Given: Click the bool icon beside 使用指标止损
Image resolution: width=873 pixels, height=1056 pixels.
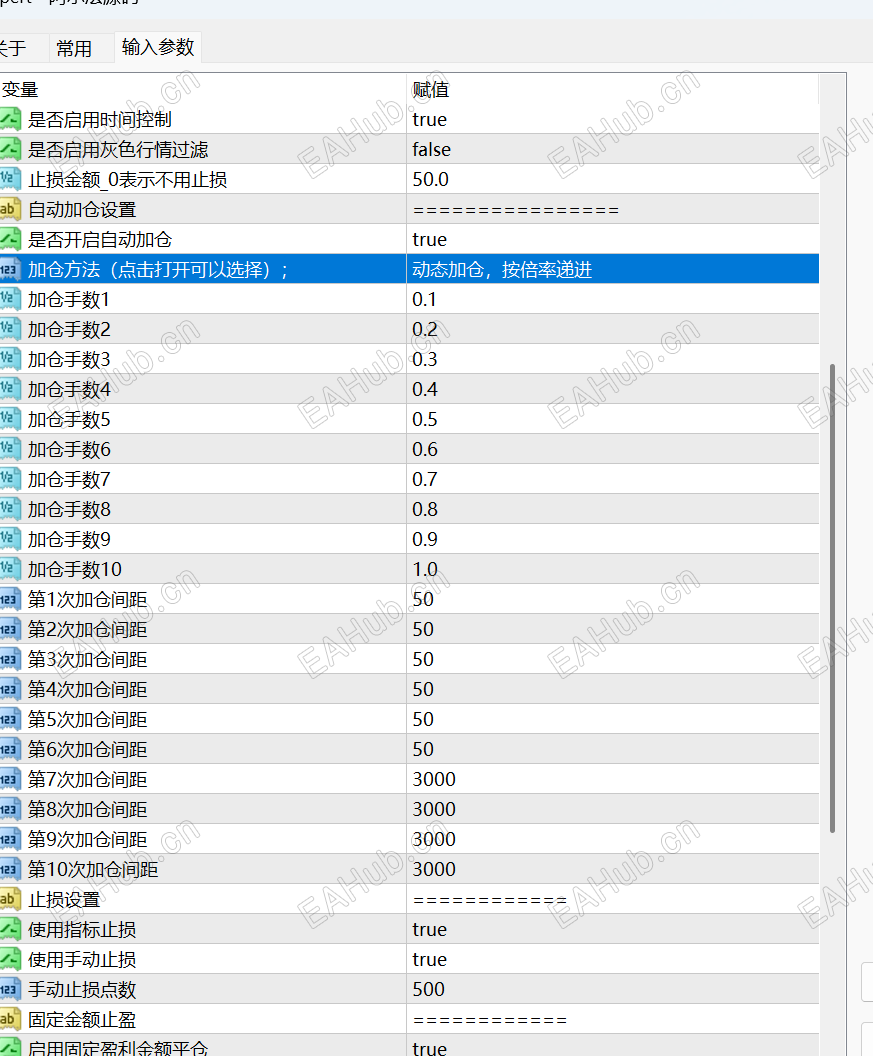Looking at the screenshot, I should tap(10, 929).
